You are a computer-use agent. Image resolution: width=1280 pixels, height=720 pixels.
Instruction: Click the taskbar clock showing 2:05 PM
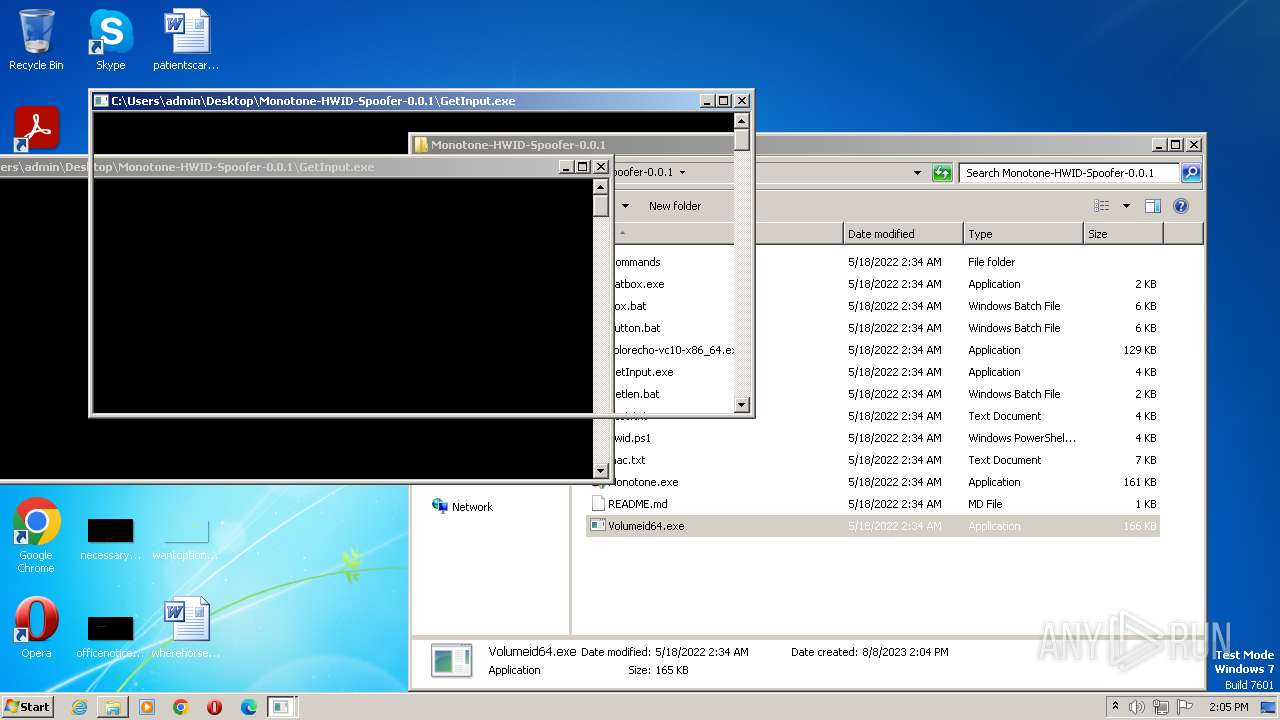(1229, 707)
